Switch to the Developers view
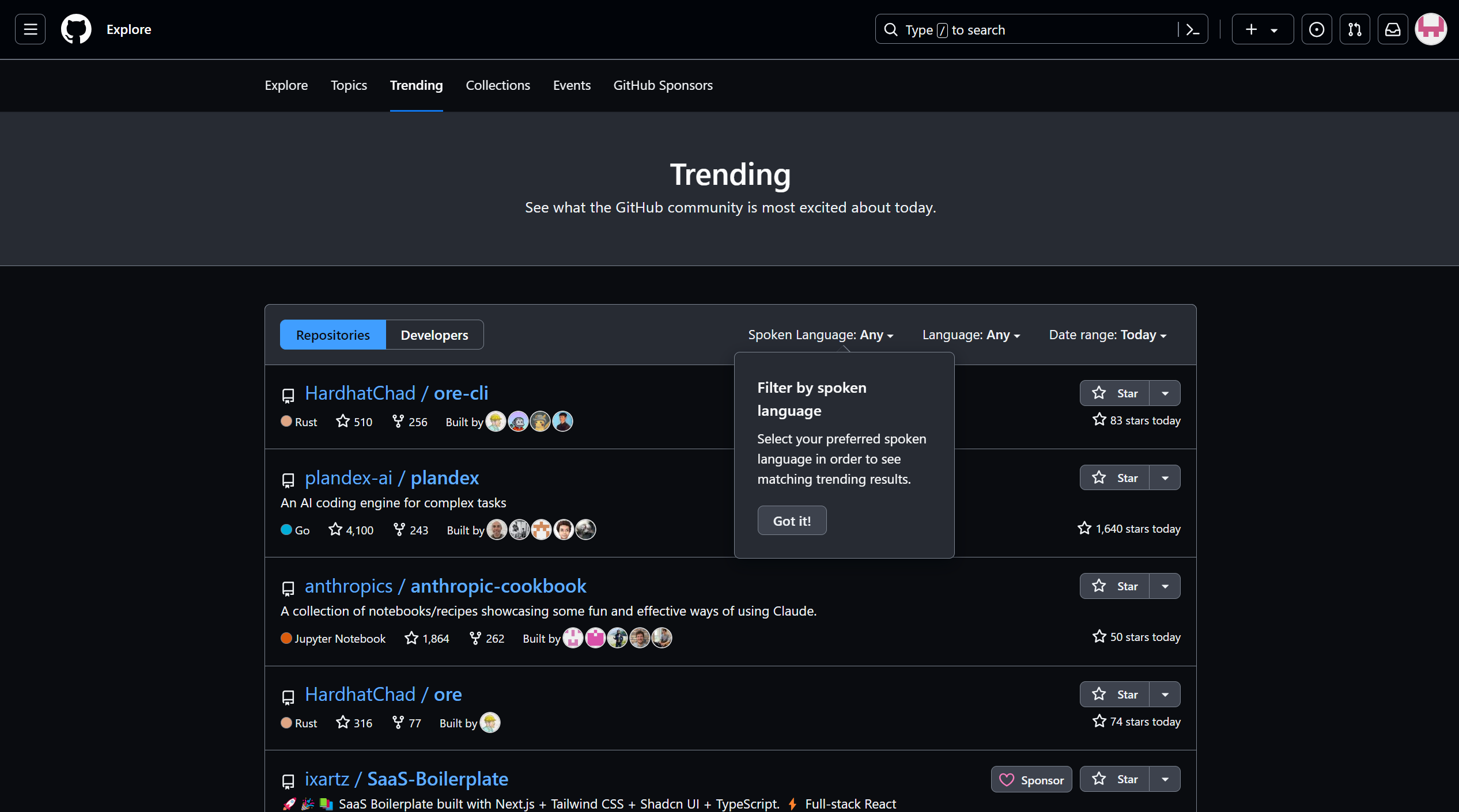The height and width of the screenshot is (812, 1459). click(434, 335)
